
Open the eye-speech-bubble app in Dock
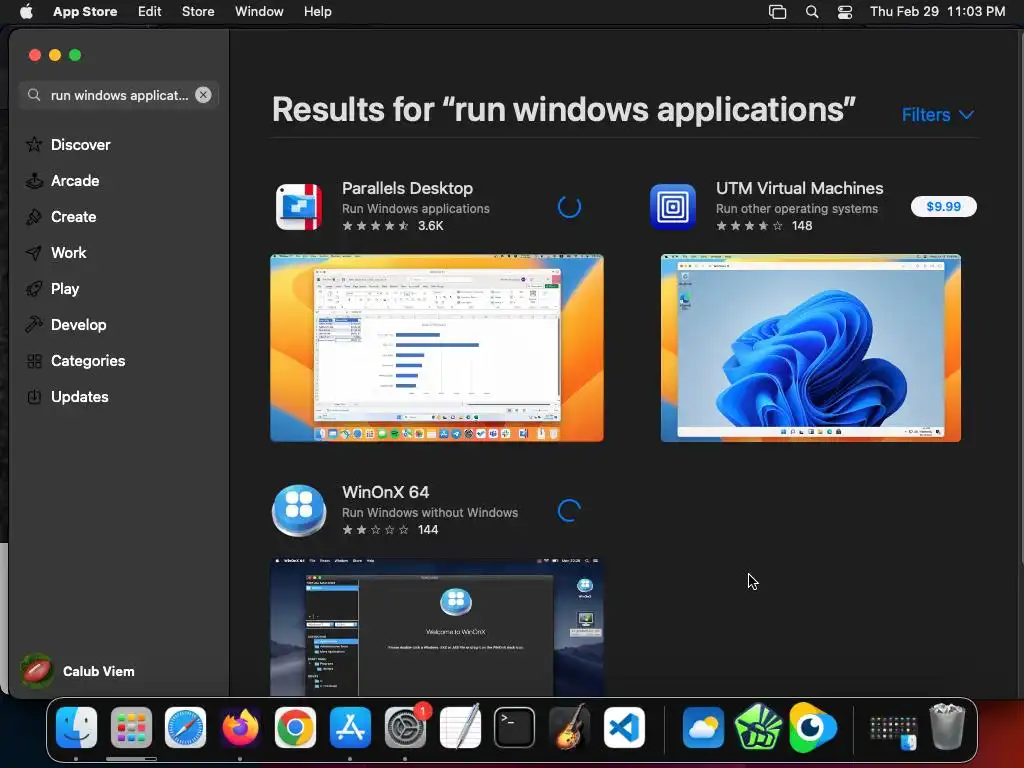[x=812, y=728]
